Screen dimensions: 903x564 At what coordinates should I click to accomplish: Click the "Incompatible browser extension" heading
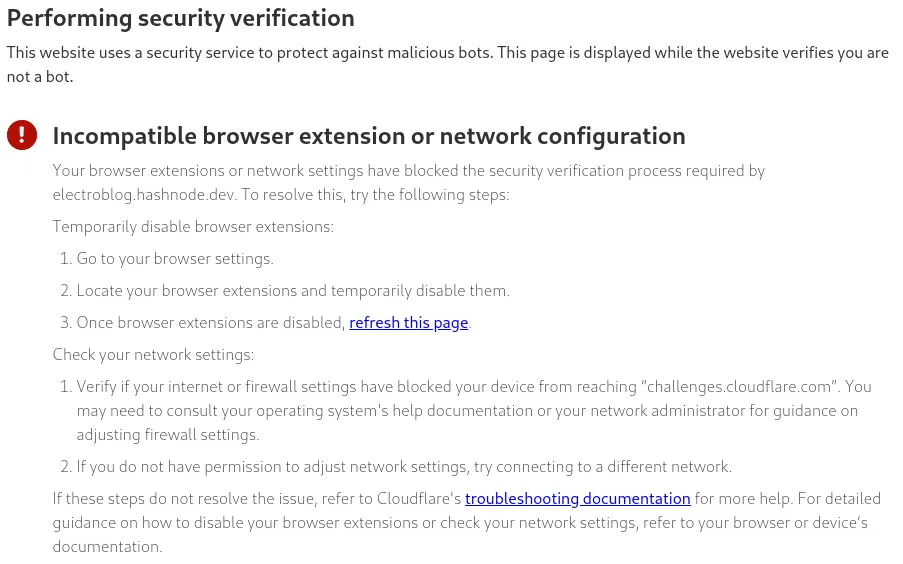click(x=368, y=136)
